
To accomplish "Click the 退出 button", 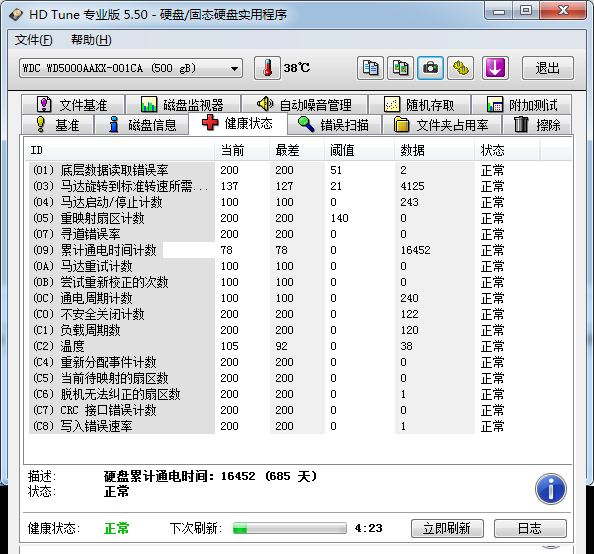I will tap(548, 68).
